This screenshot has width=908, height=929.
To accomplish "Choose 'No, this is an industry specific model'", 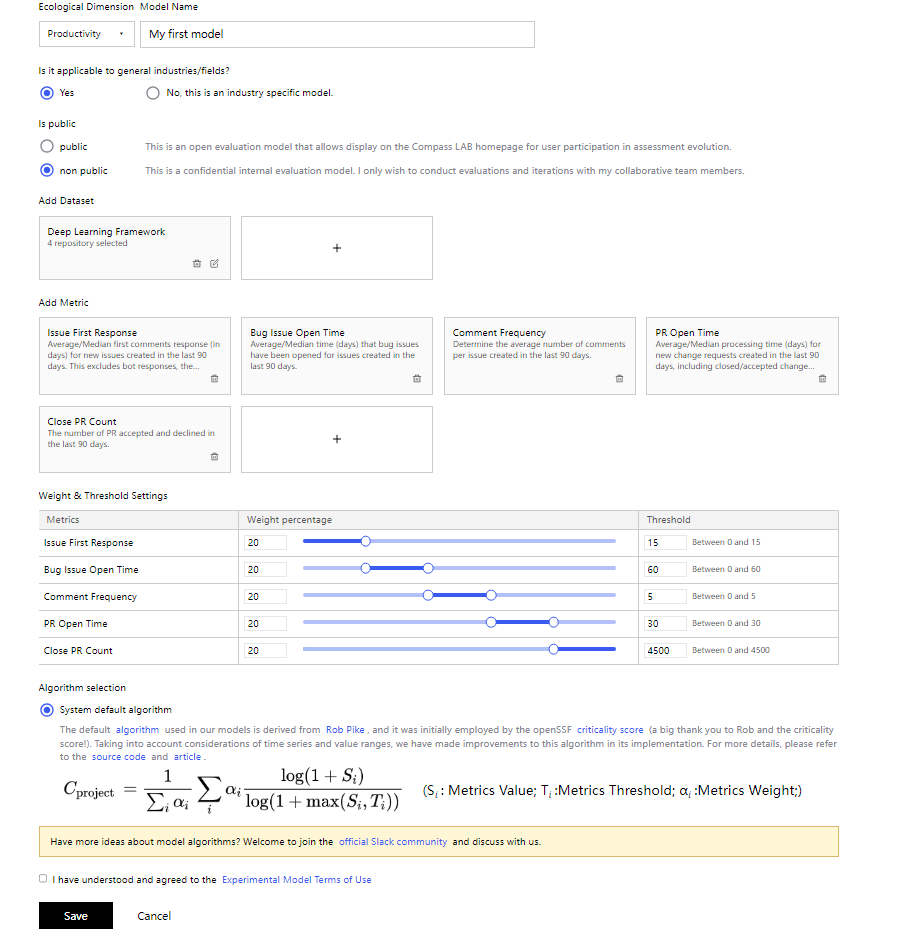I will pos(153,93).
